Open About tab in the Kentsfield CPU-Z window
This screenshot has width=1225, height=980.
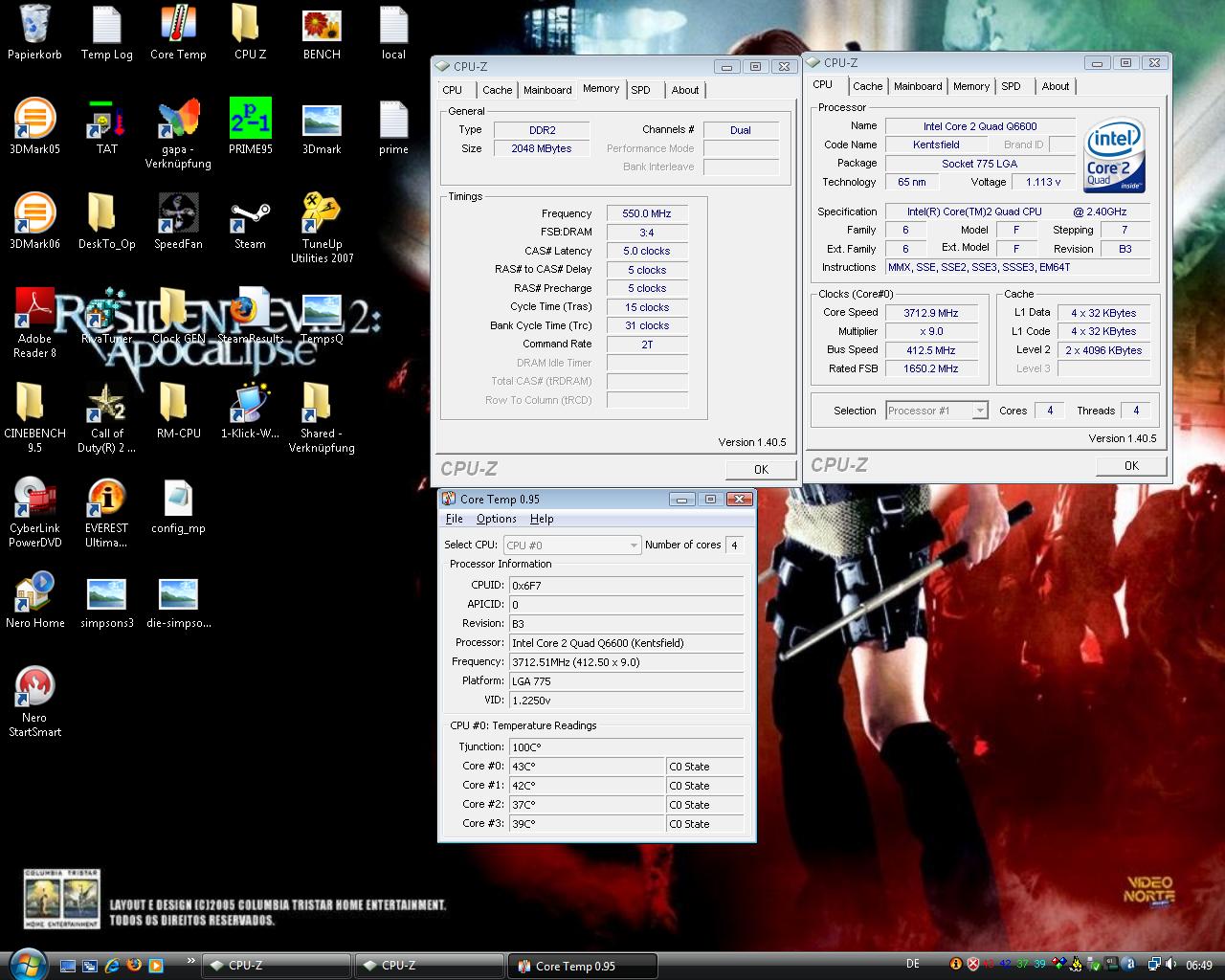coord(1056,86)
